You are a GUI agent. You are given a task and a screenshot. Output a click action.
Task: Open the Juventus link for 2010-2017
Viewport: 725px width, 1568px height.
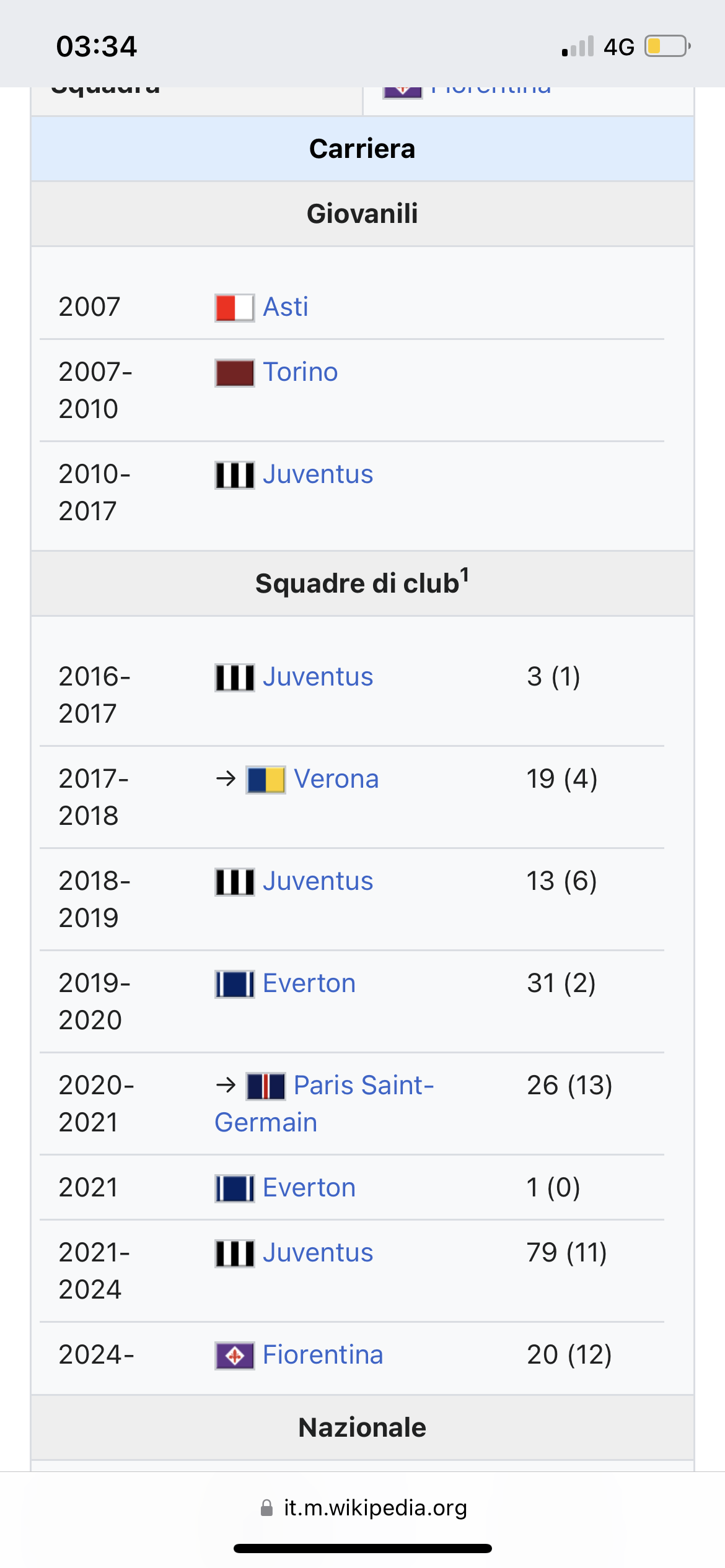click(x=318, y=474)
